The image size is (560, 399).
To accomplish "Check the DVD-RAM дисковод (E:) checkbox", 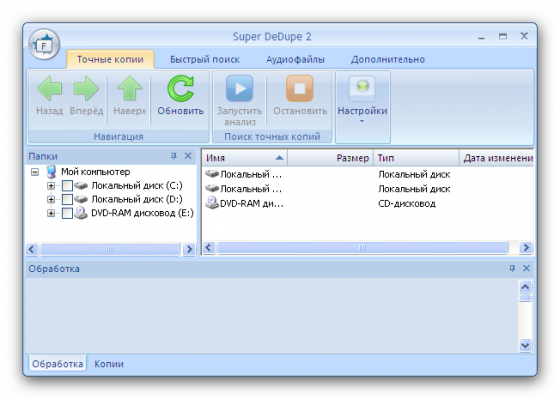I will (x=67, y=213).
